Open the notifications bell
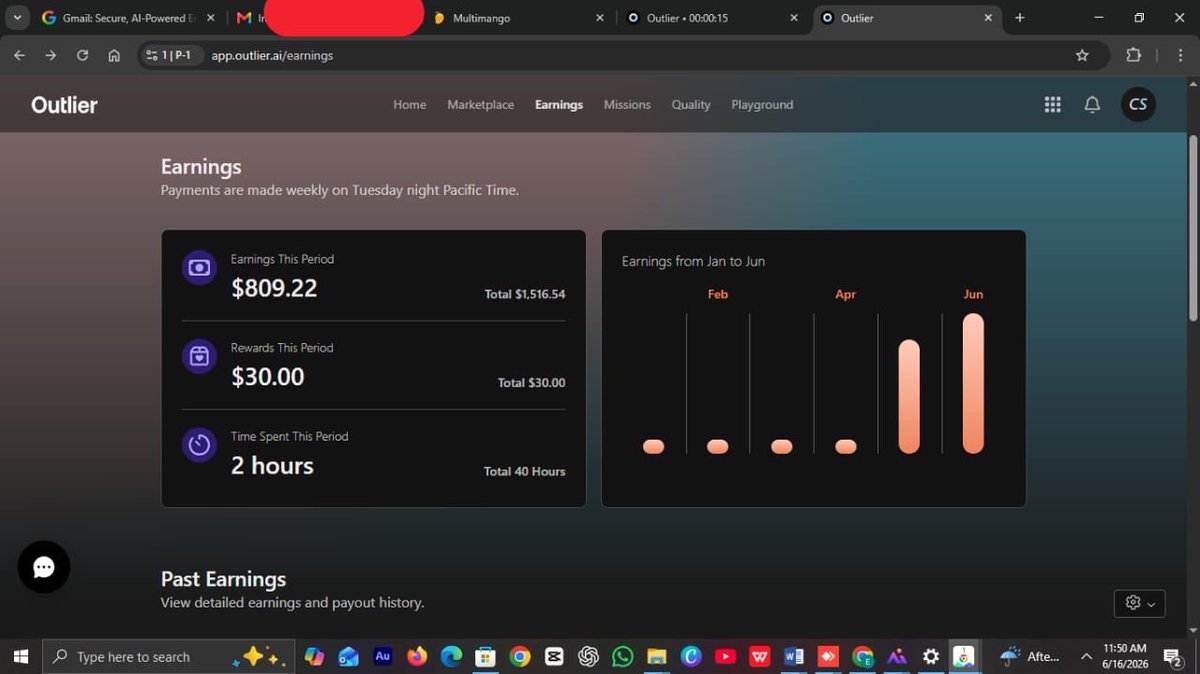1200x674 pixels. point(1092,105)
